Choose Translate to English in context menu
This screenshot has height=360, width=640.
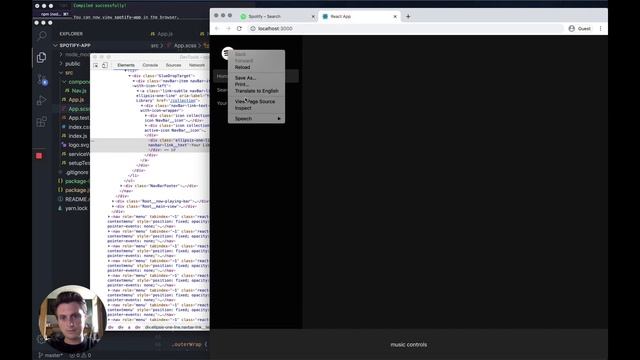[x=256, y=91]
